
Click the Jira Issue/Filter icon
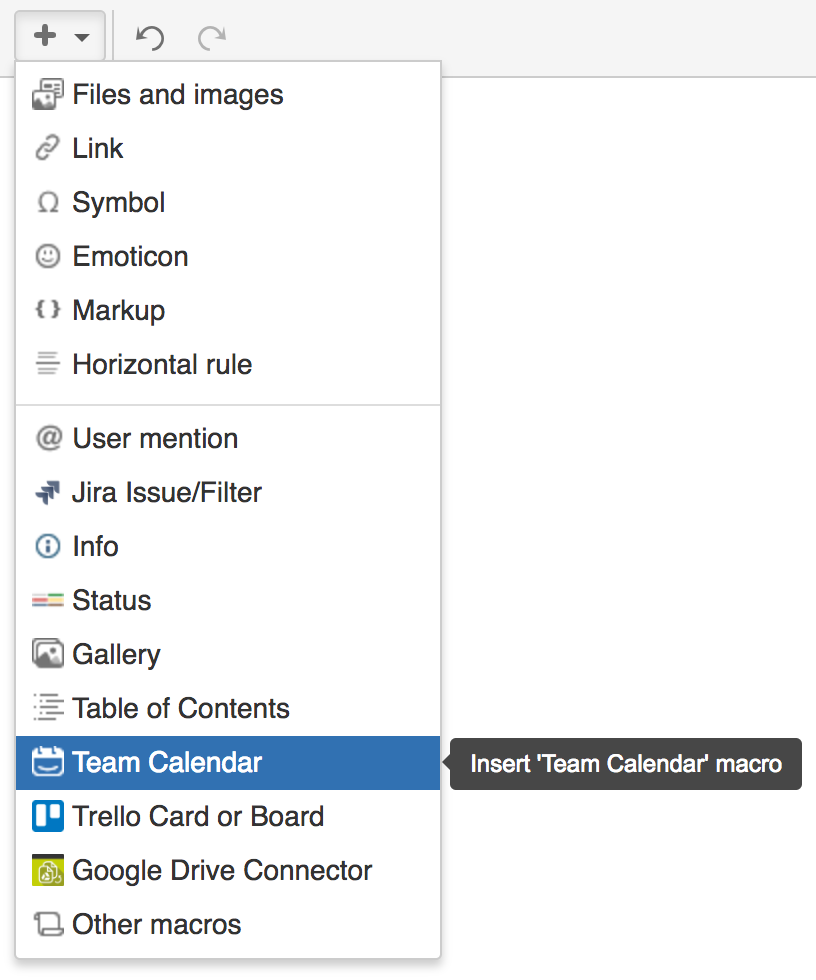[x=48, y=493]
